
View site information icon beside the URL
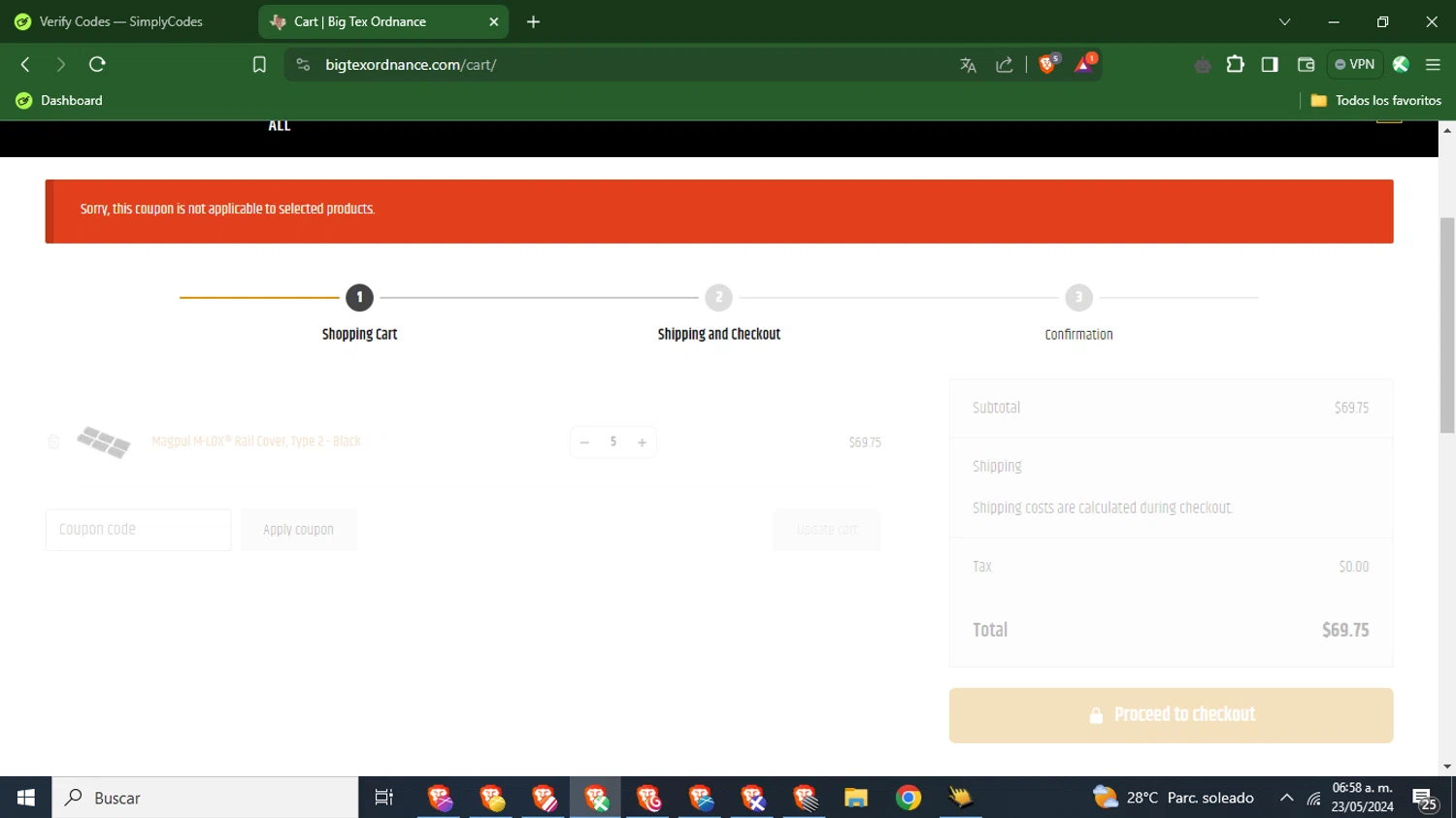303,65
